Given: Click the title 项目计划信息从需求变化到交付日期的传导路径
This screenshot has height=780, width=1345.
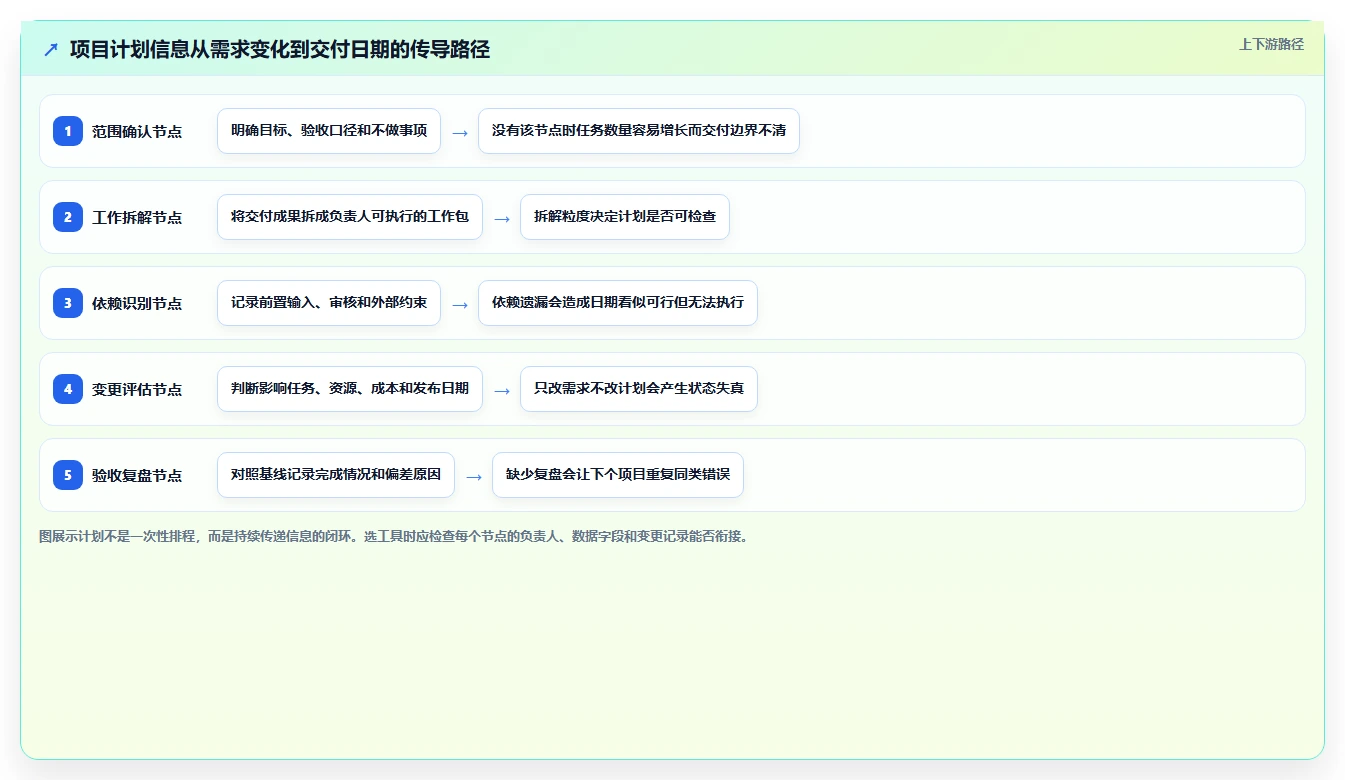Looking at the screenshot, I should (280, 50).
